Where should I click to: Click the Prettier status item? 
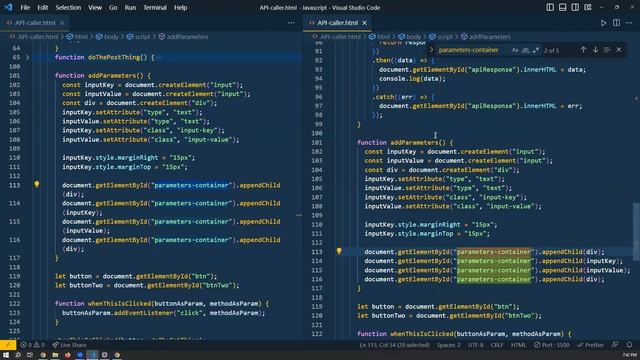[590, 345]
